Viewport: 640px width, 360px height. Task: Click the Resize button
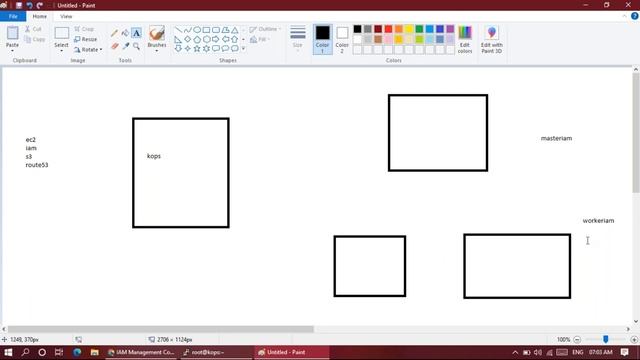click(86, 39)
